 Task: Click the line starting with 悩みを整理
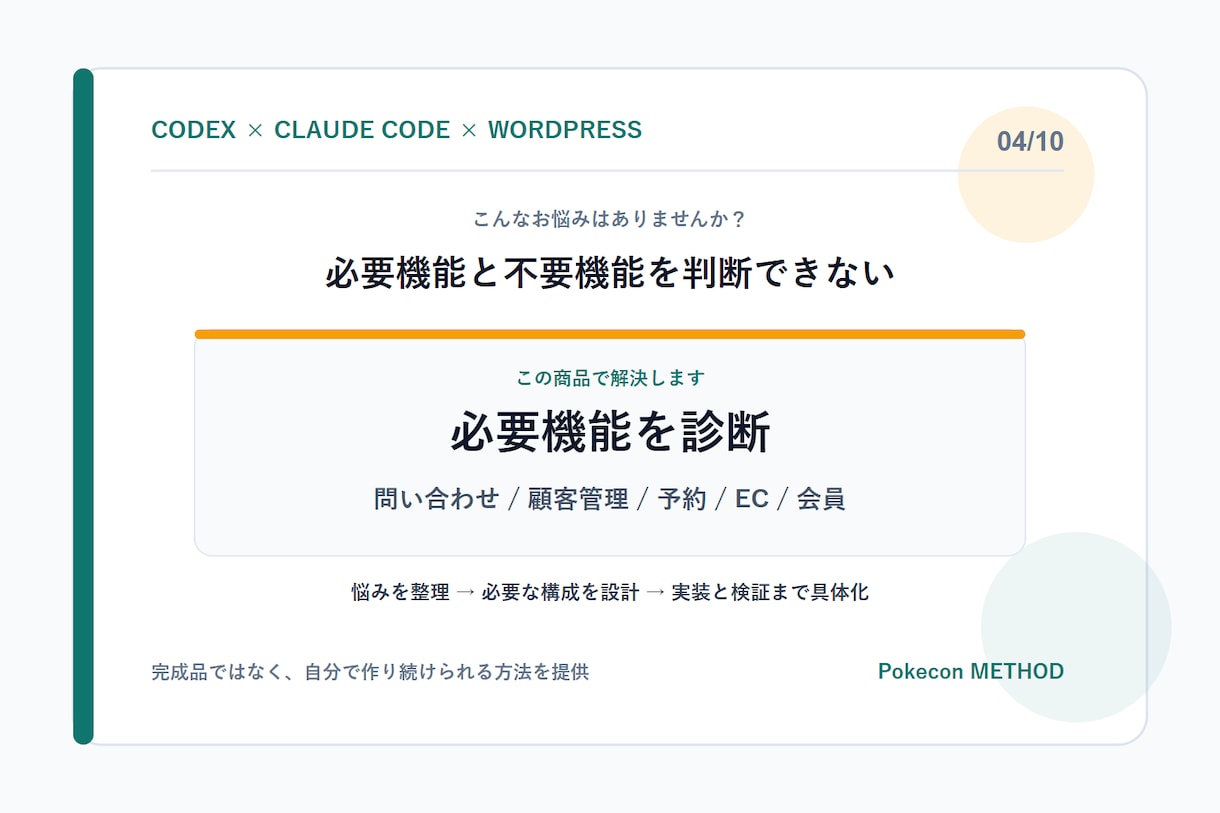pos(610,592)
